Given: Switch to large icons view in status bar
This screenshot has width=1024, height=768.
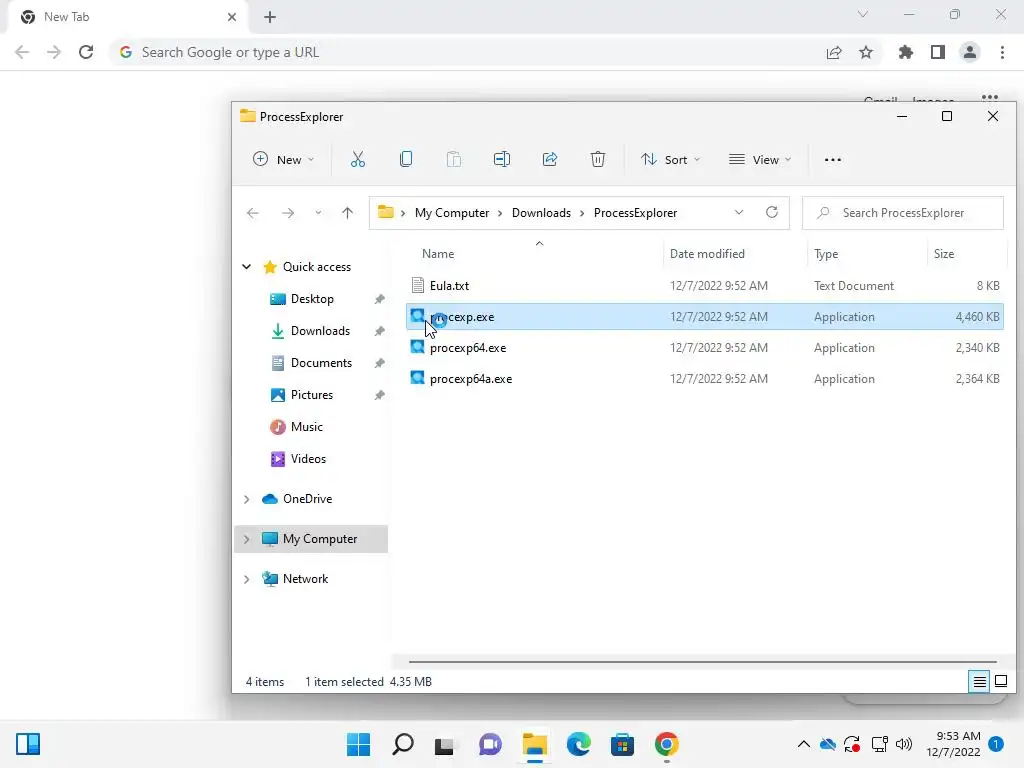Looking at the screenshot, I should pyautogui.click(x=1000, y=682).
